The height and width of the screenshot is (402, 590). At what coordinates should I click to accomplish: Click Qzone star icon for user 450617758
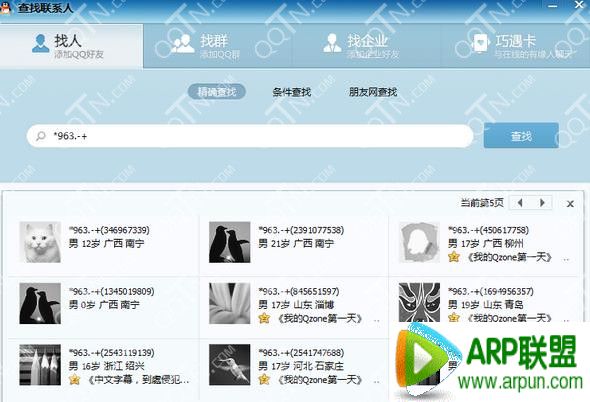(x=454, y=257)
